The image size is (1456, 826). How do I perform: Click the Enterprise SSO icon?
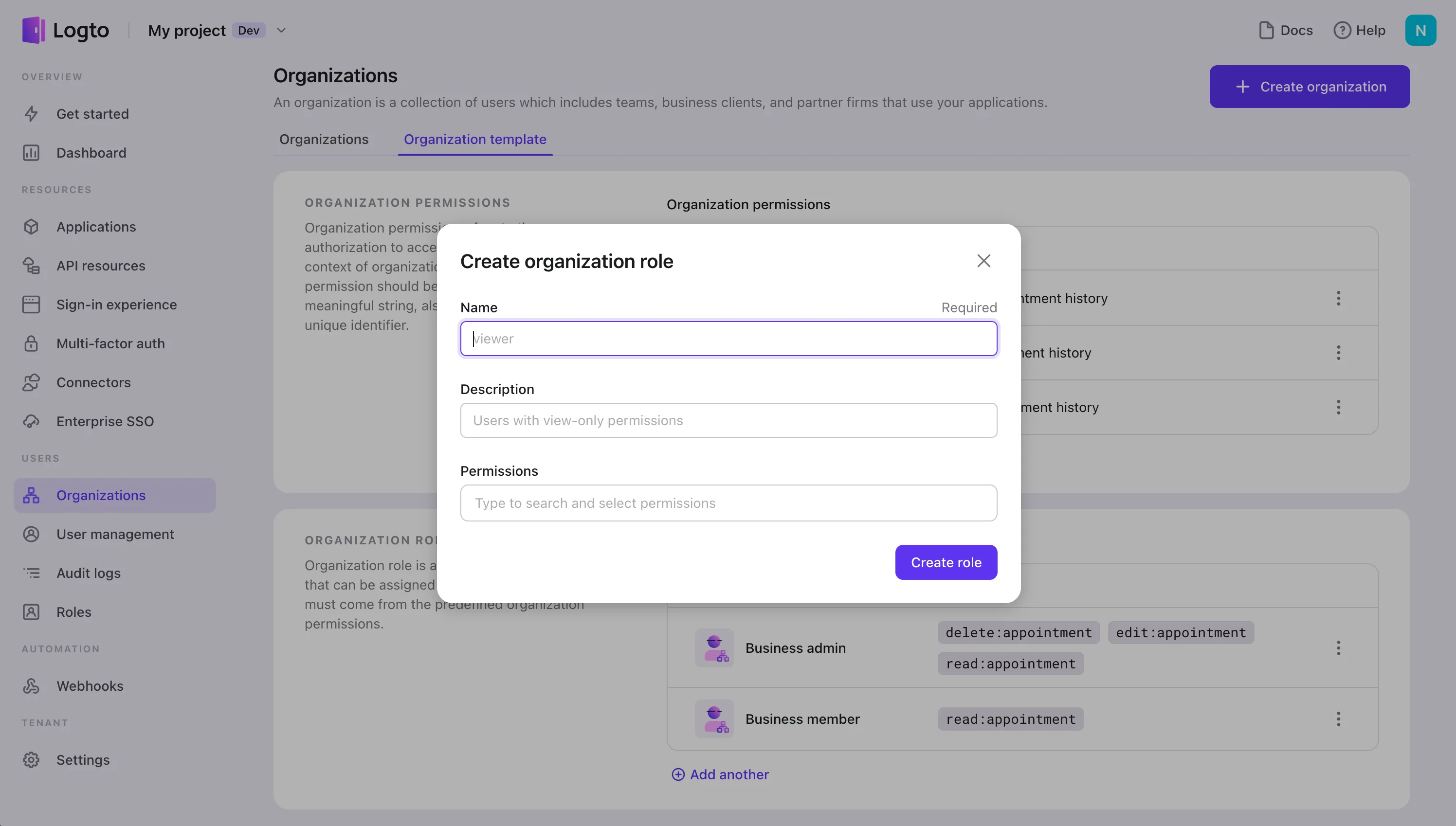31,421
